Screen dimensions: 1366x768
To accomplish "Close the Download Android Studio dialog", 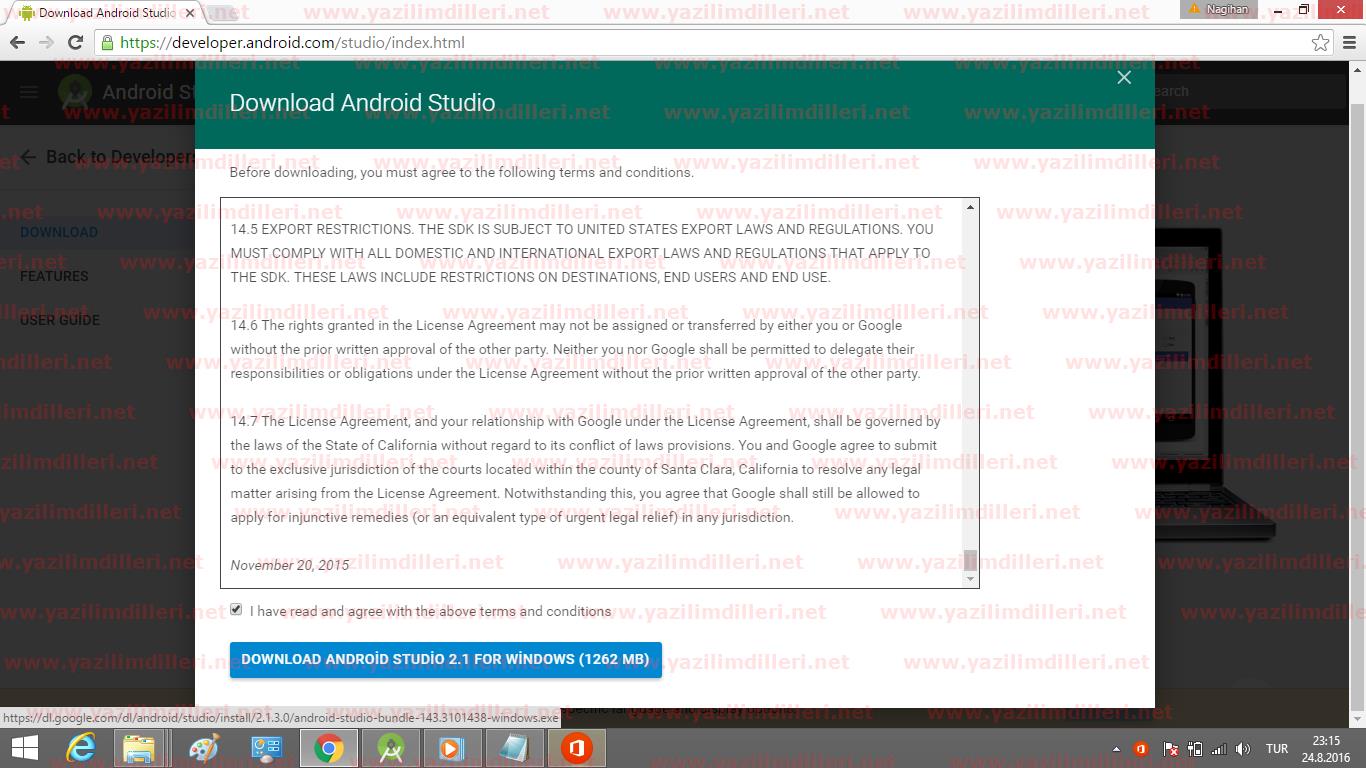I will [1124, 78].
